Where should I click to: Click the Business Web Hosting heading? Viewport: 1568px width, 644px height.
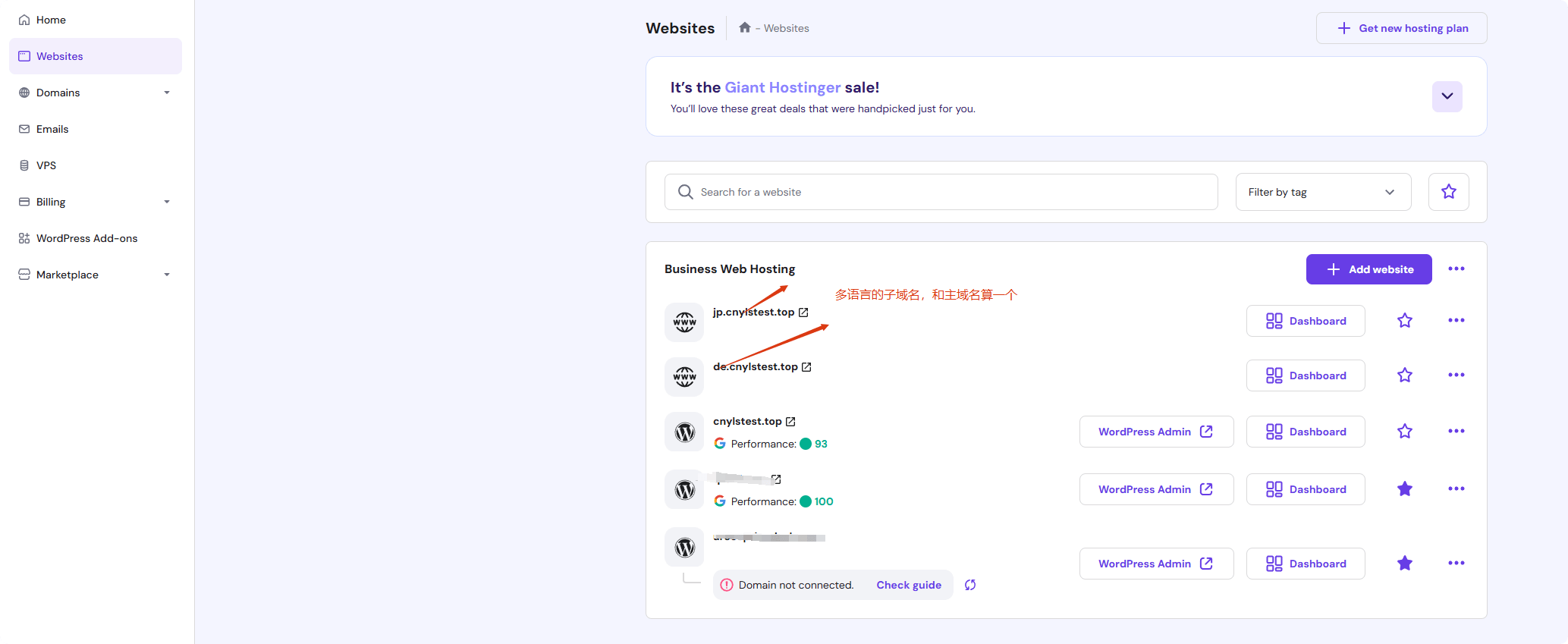730,269
